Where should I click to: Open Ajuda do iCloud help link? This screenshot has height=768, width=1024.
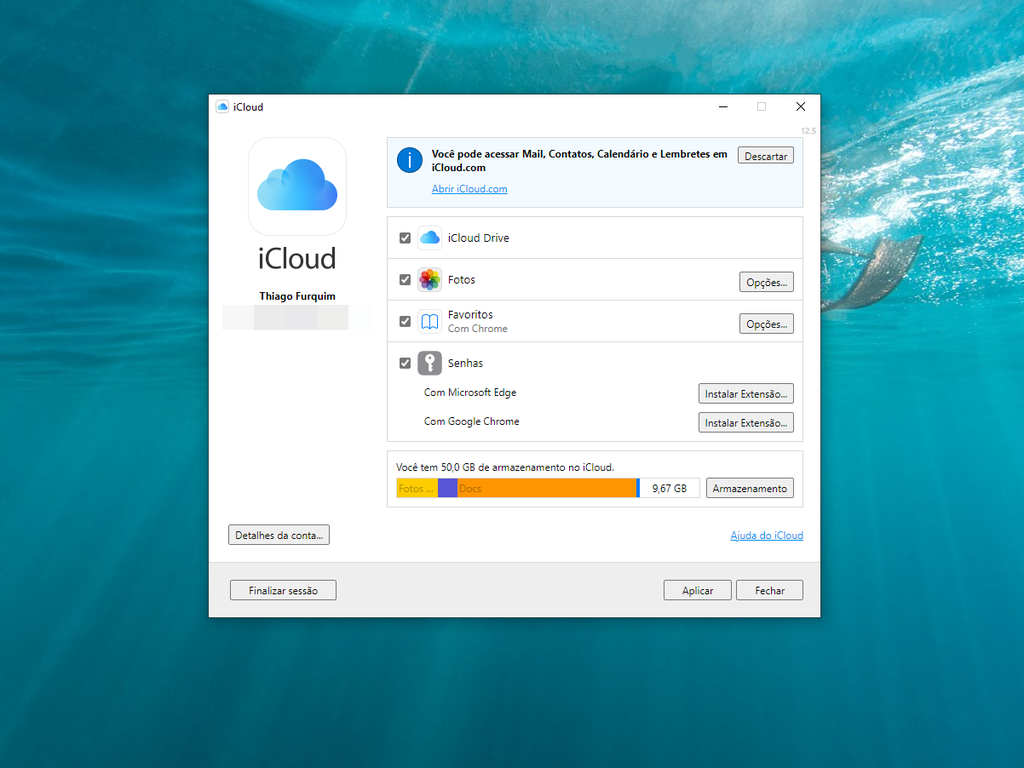767,536
